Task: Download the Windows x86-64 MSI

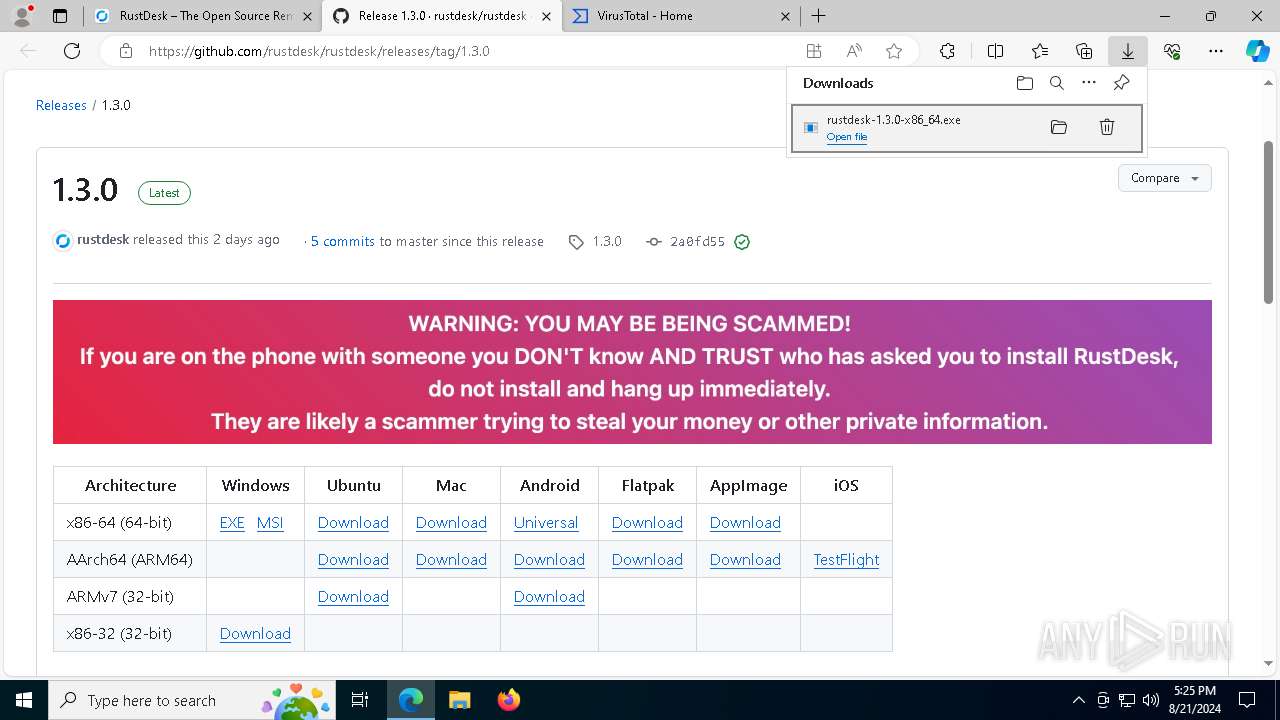Action: (270, 523)
